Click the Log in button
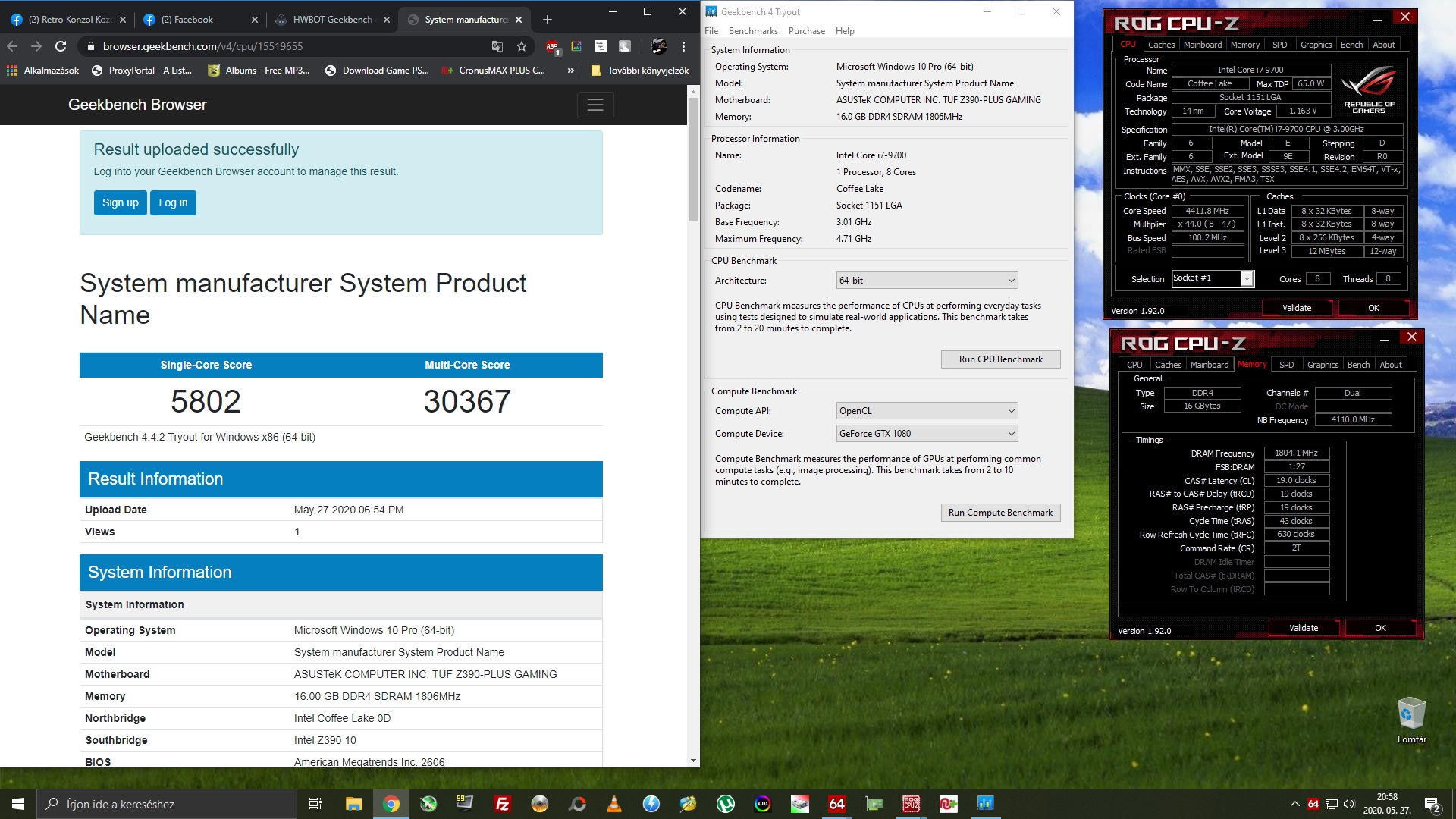Screen dimensions: 1456x819 point(173,202)
